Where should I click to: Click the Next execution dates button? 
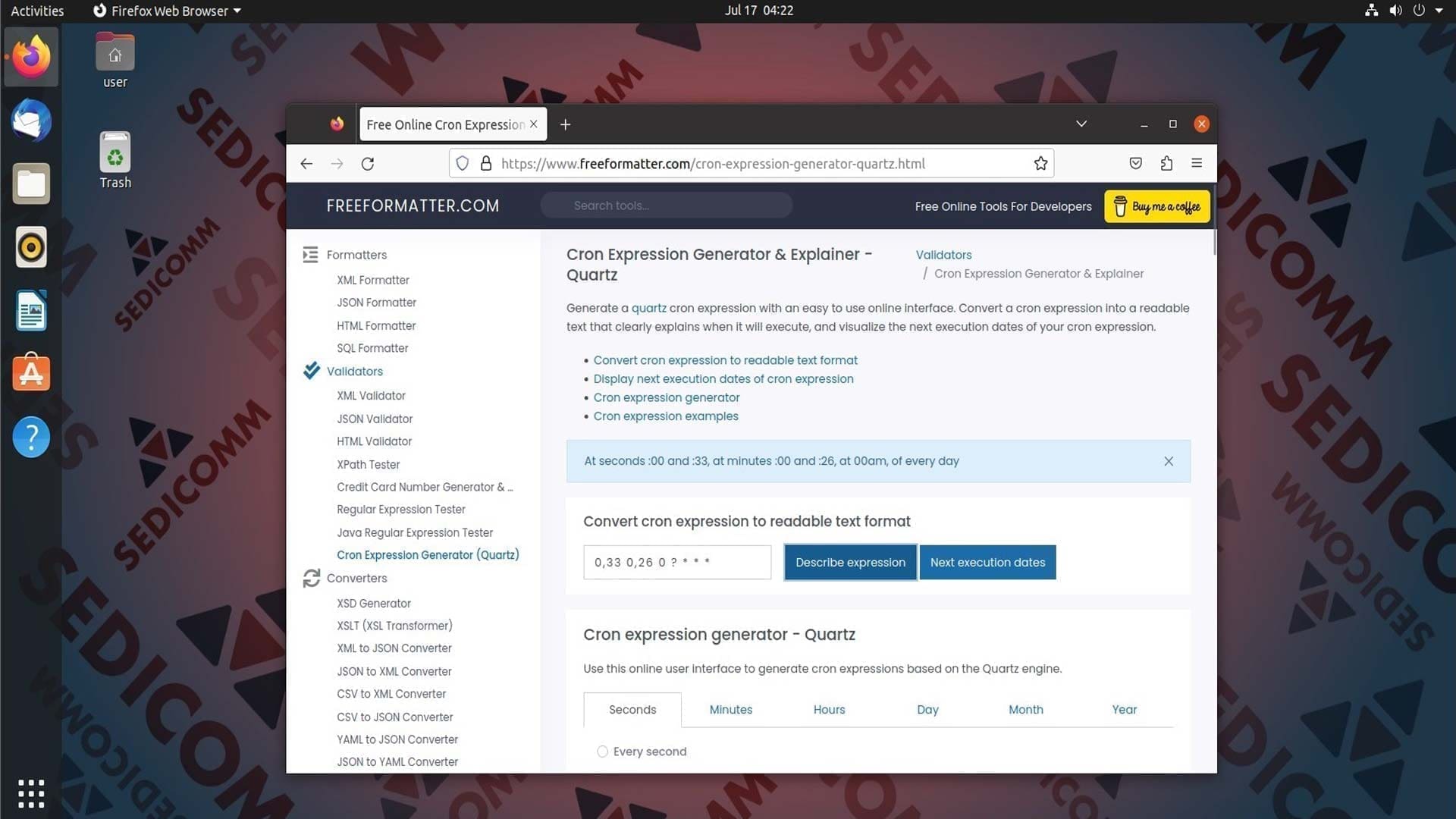coord(987,563)
